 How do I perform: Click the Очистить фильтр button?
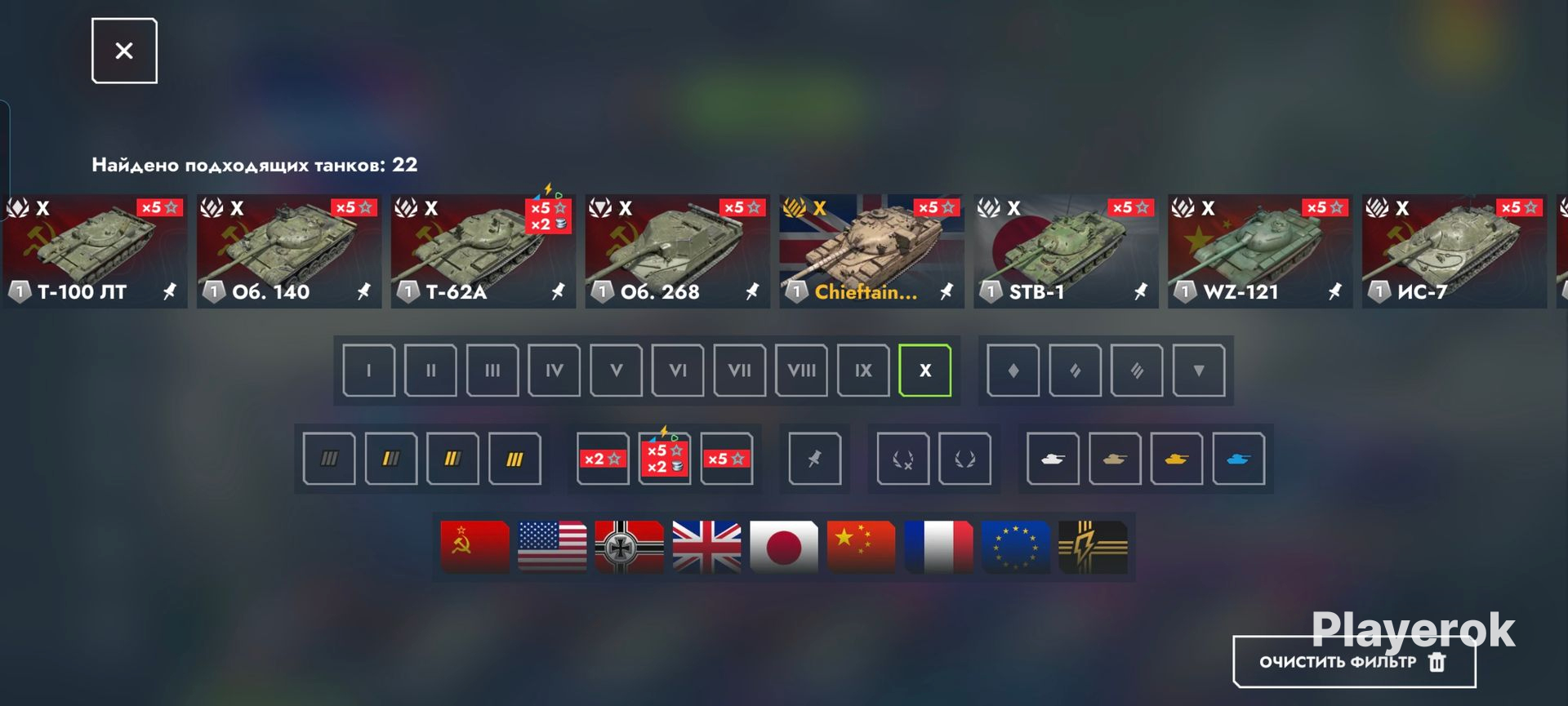click(1354, 662)
